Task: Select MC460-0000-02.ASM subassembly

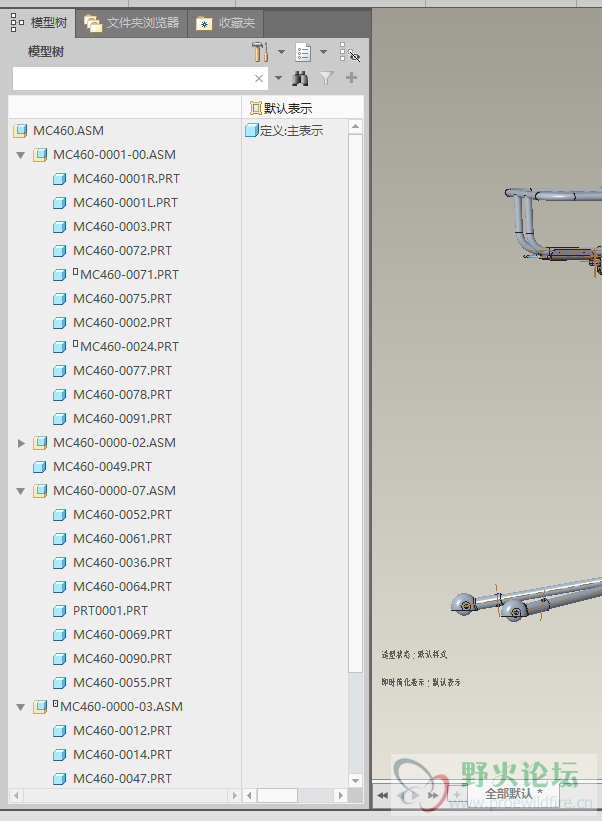Action: (114, 443)
